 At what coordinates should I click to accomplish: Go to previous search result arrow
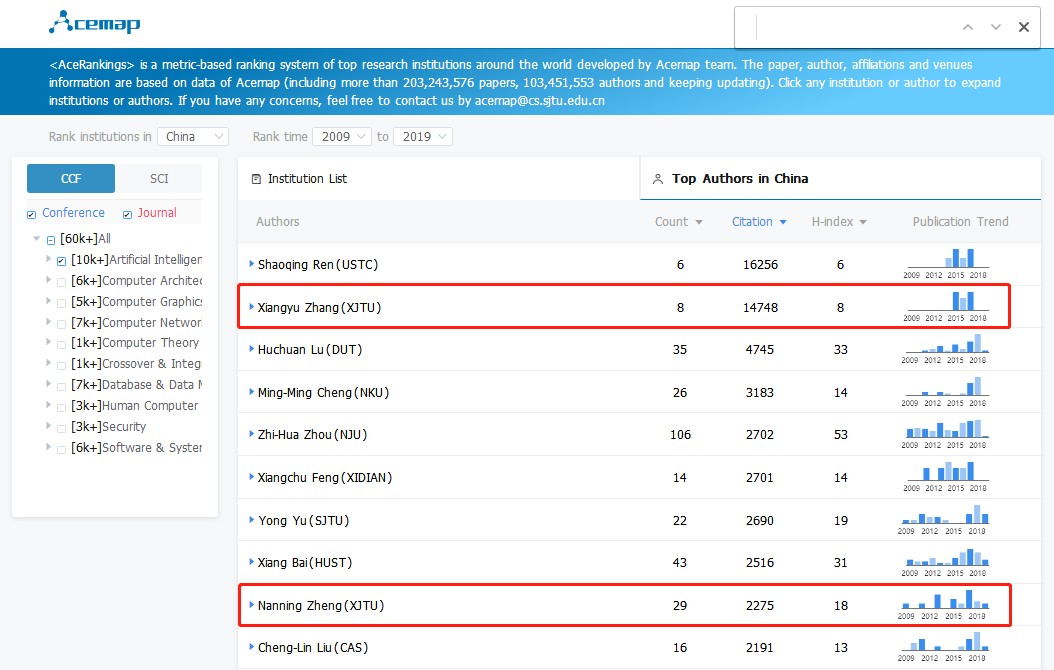pyautogui.click(x=967, y=27)
